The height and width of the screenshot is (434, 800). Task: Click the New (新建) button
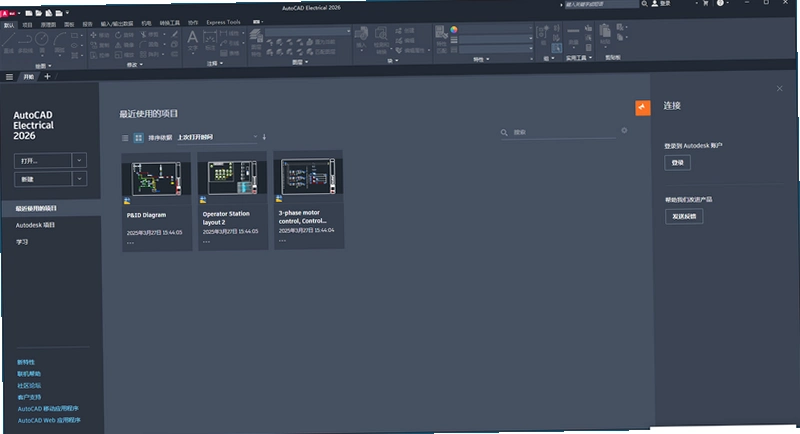point(43,179)
